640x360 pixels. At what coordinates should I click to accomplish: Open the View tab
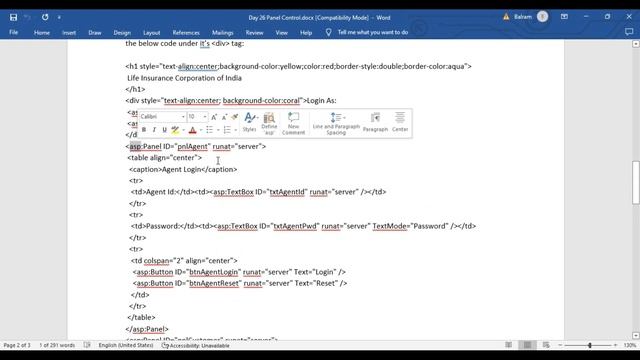(x=281, y=32)
